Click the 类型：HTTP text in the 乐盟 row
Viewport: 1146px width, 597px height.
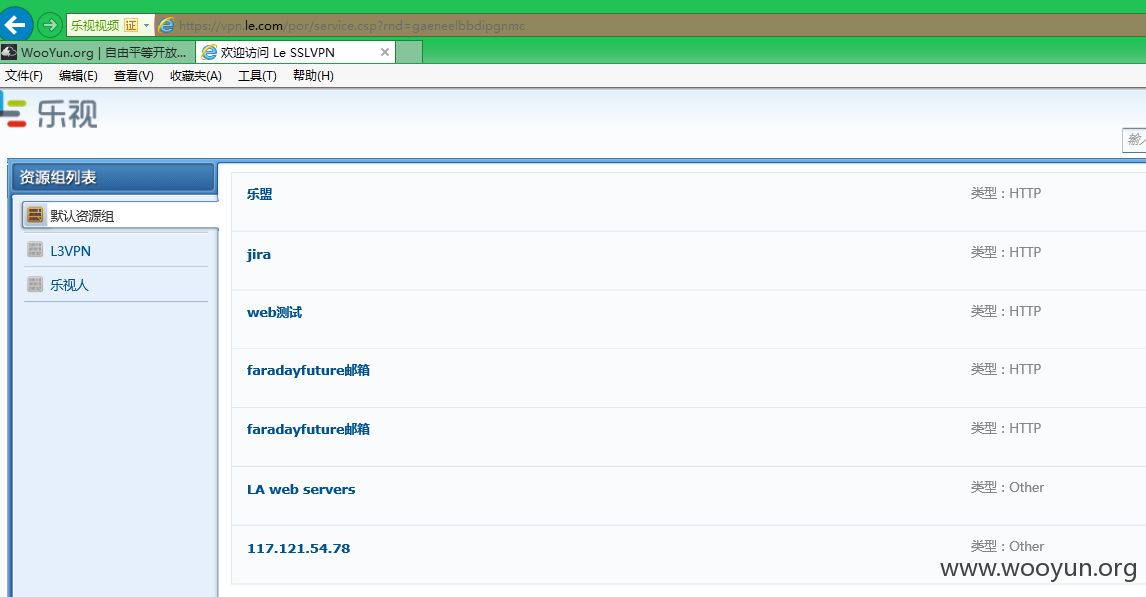click(x=1006, y=194)
